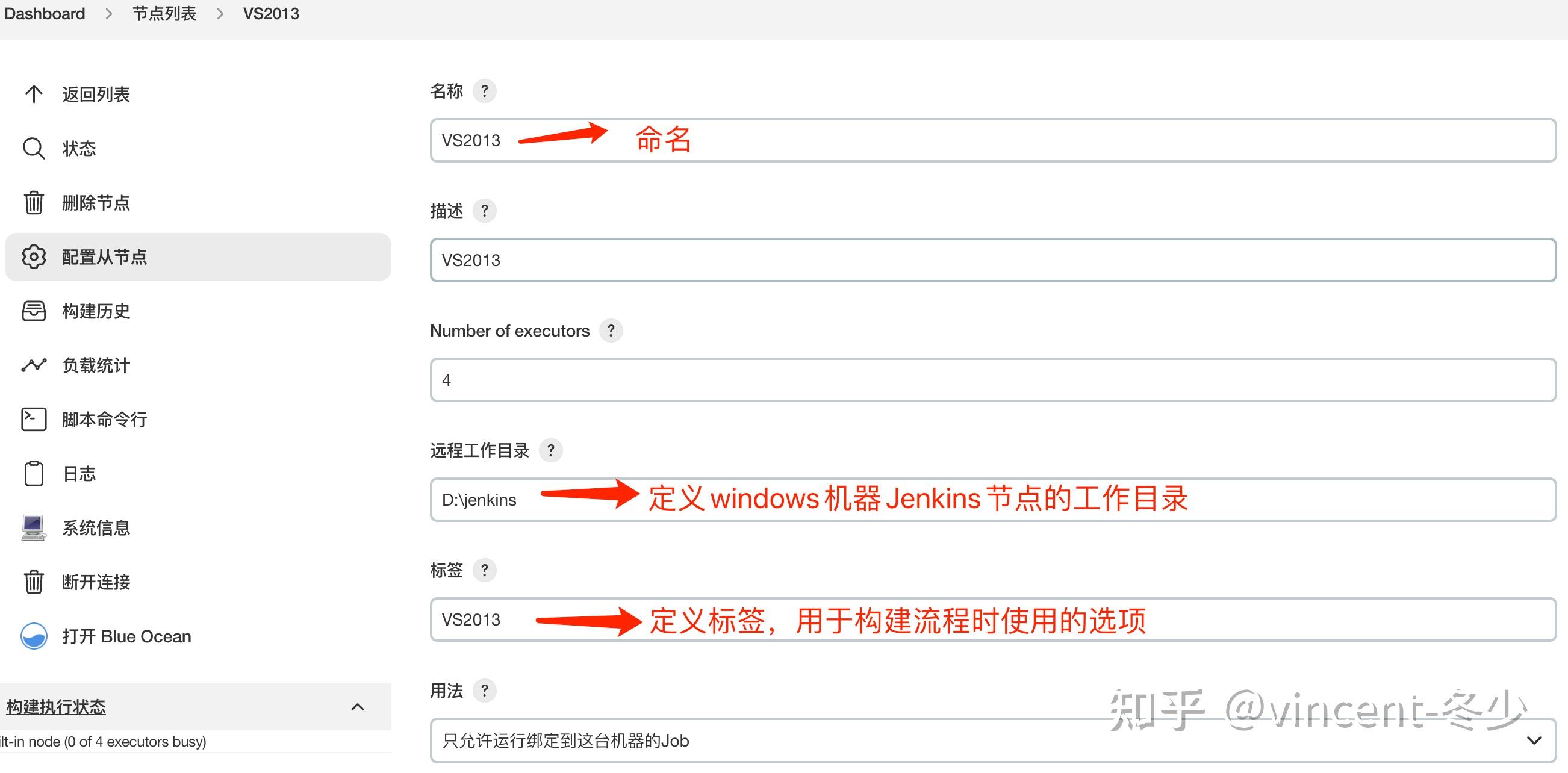Click the 返回列表 up arrow icon
The image size is (1568, 773).
[x=34, y=94]
